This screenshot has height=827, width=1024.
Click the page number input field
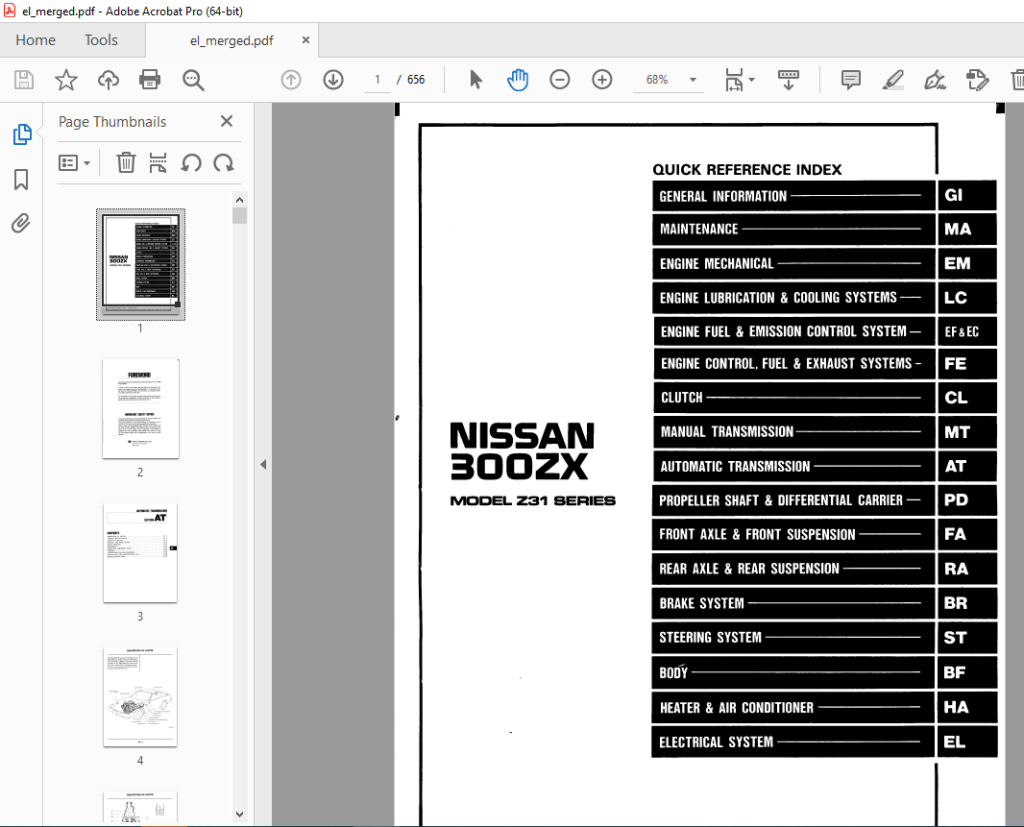pos(377,80)
